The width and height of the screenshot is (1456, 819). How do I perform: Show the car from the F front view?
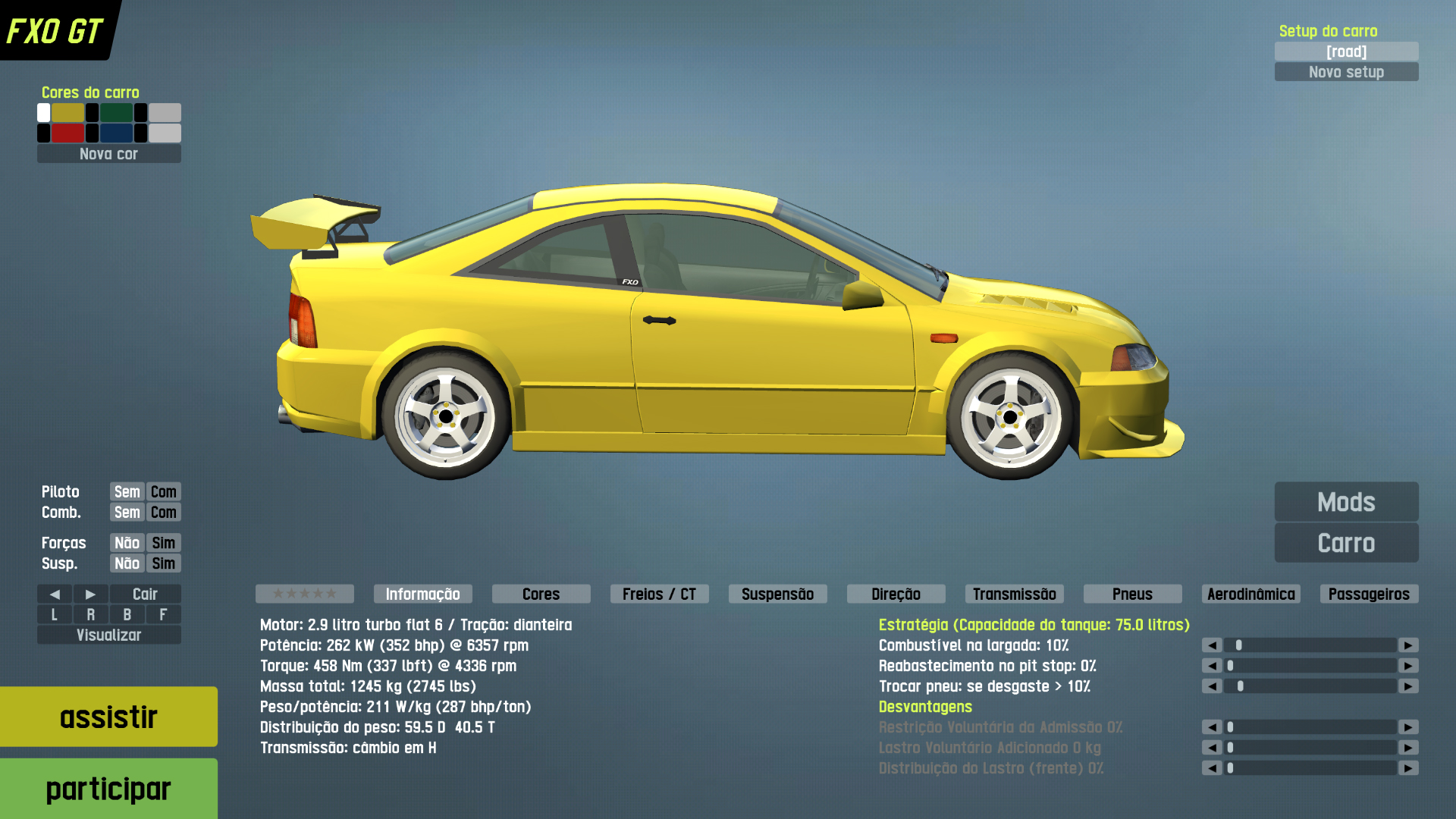click(x=163, y=614)
